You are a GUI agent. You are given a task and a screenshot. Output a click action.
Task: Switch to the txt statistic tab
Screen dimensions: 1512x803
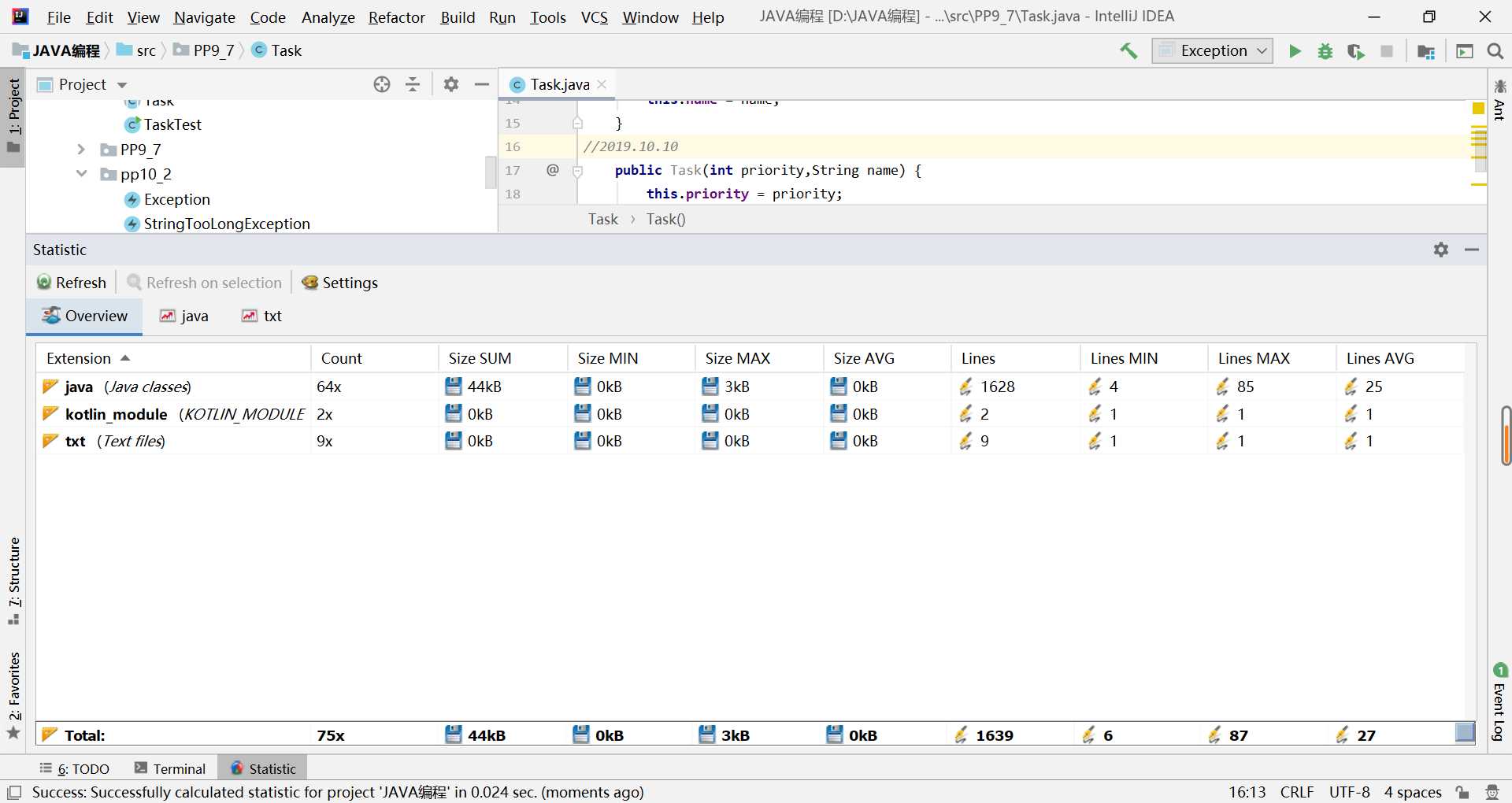(x=262, y=316)
